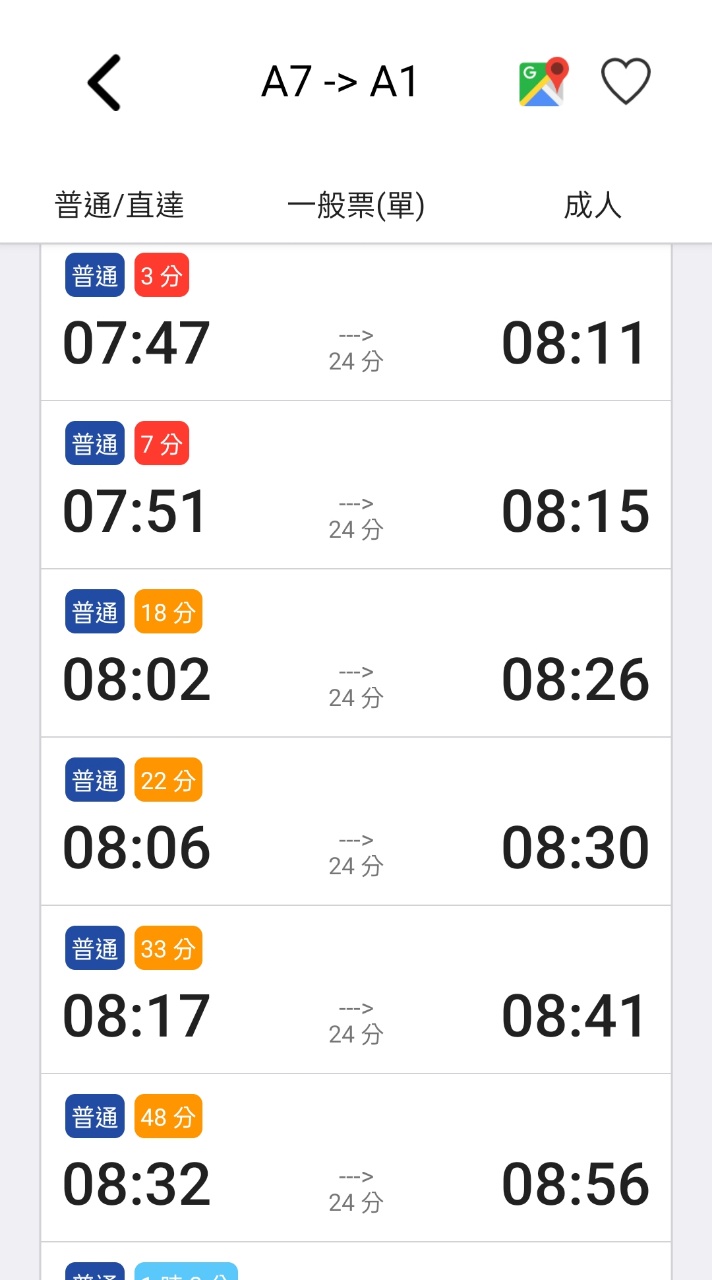Image resolution: width=712 pixels, height=1280 pixels.
Task: Open the 成人 passenger type selector
Action: 593,206
